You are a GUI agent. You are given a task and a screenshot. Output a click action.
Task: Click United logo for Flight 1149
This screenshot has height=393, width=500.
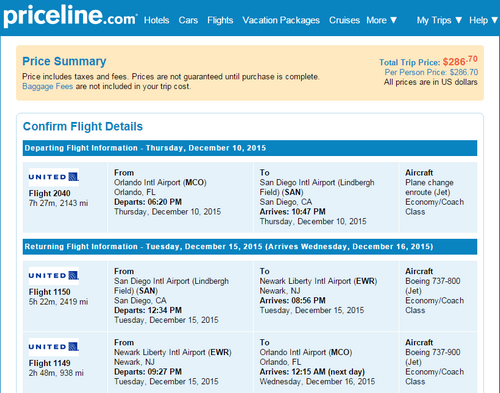click(54, 347)
